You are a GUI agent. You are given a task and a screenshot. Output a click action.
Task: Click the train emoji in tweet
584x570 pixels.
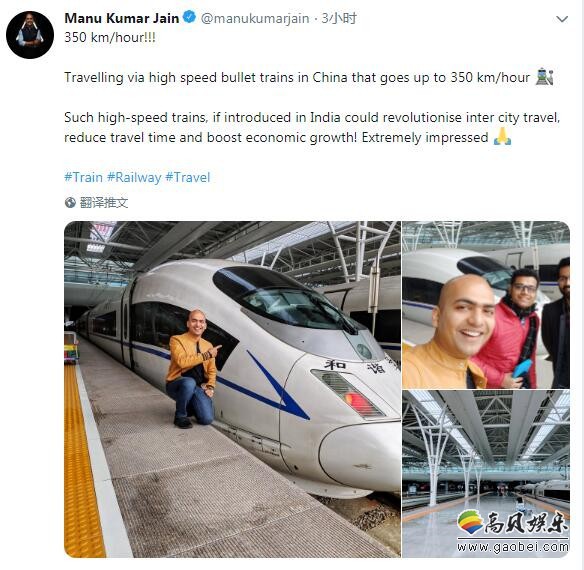point(545,76)
